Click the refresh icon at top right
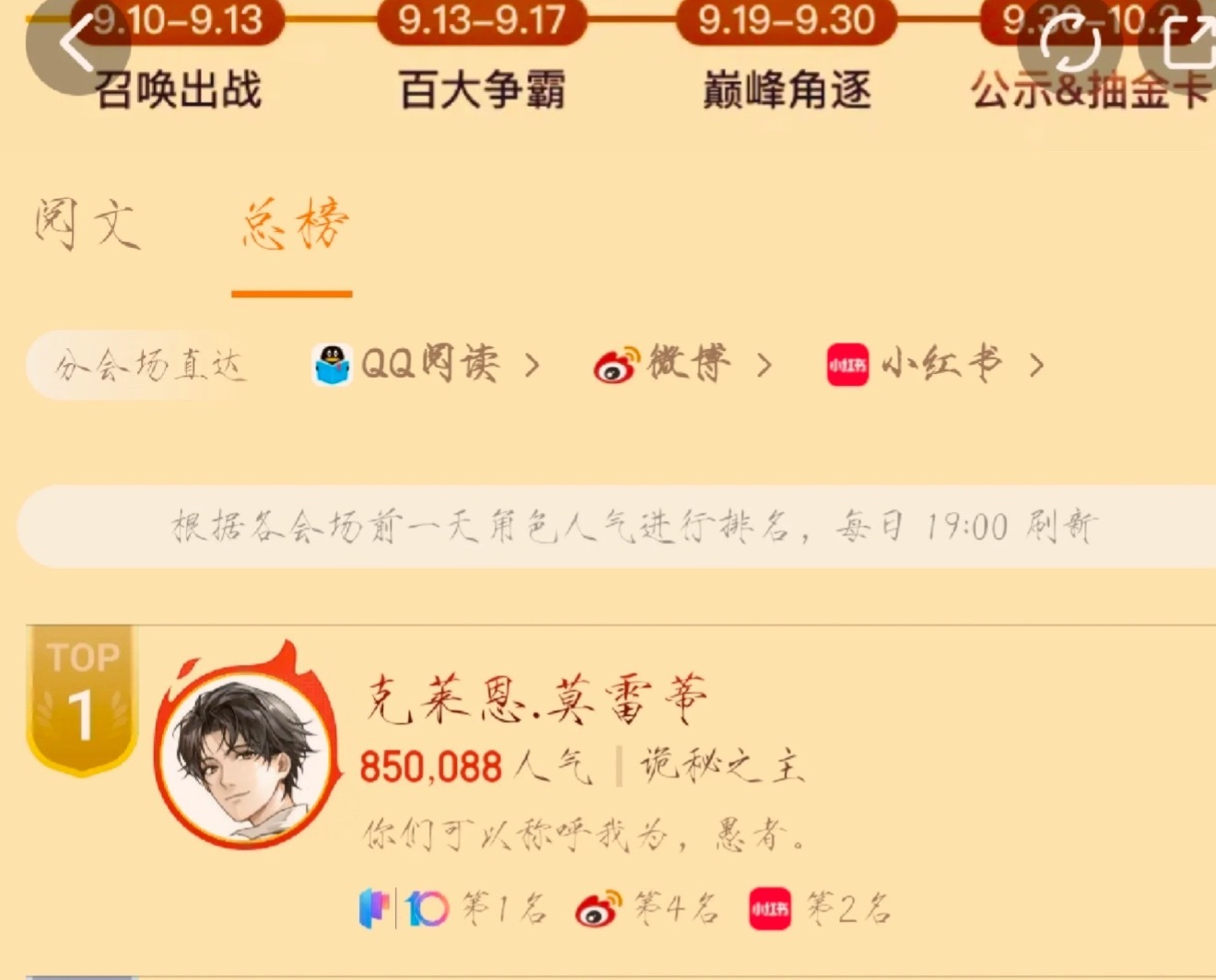Viewport: 1216px width, 980px height. (1069, 43)
